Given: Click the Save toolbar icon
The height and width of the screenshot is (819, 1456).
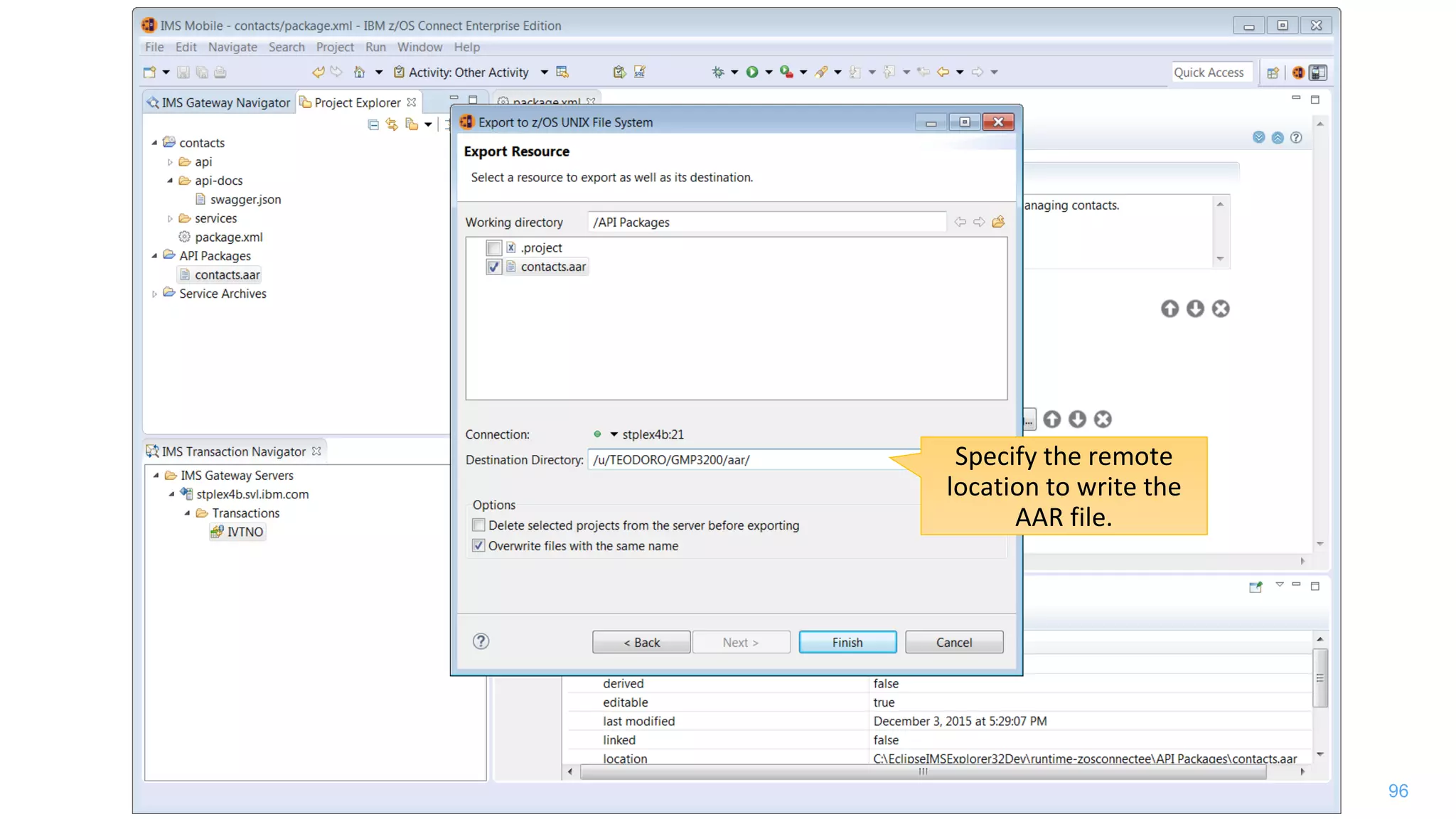Looking at the screenshot, I should pos(183,72).
